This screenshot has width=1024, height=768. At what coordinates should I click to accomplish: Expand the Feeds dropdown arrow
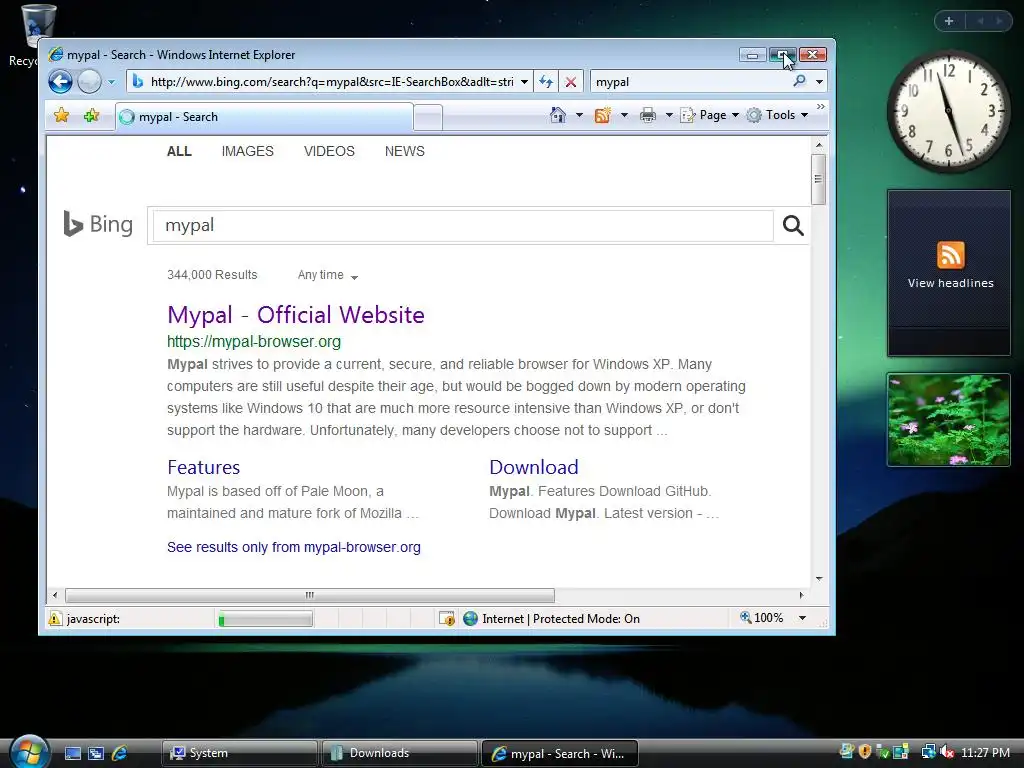pos(624,115)
